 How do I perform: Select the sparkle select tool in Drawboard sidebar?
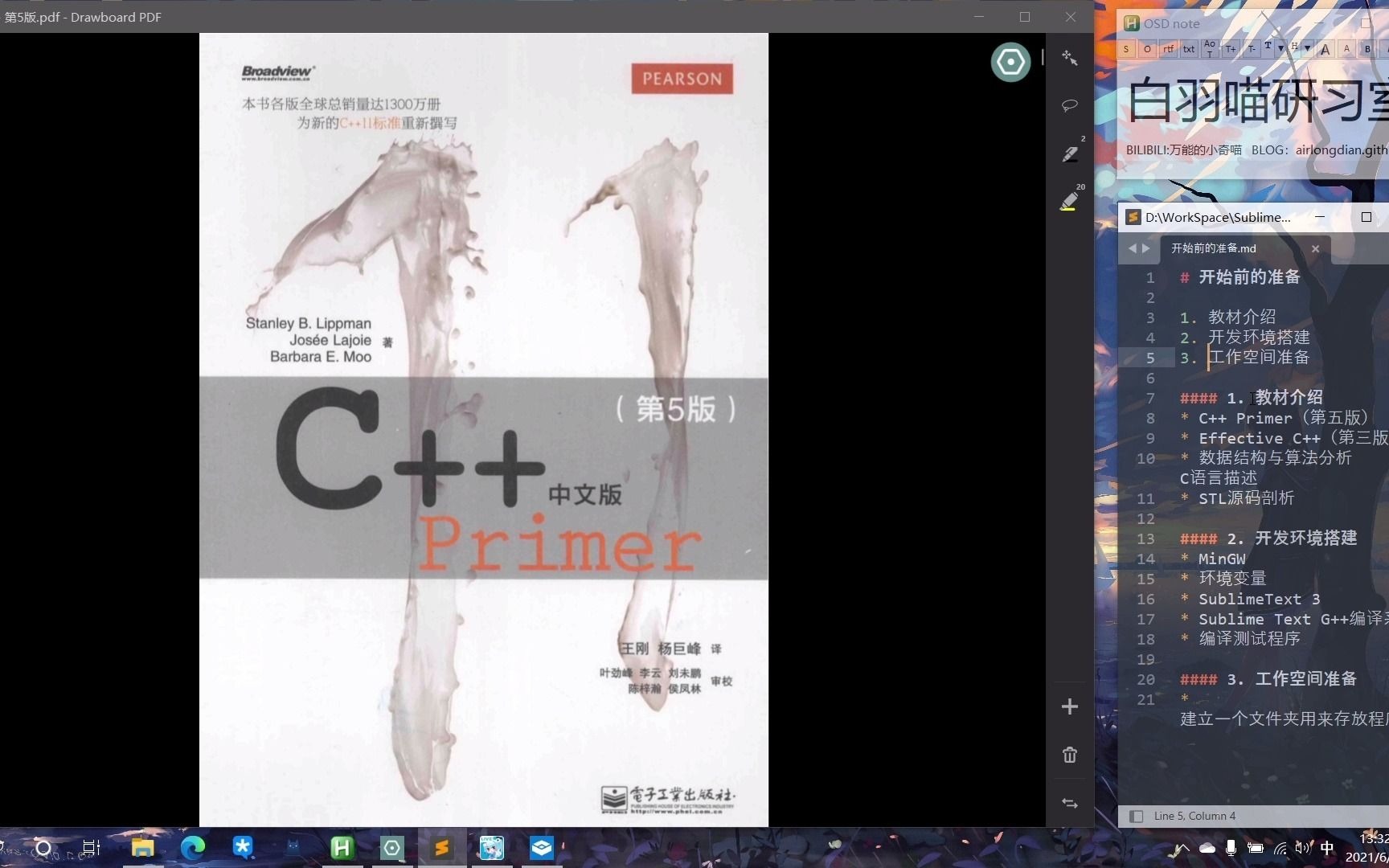pyautogui.click(x=1069, y=58)
